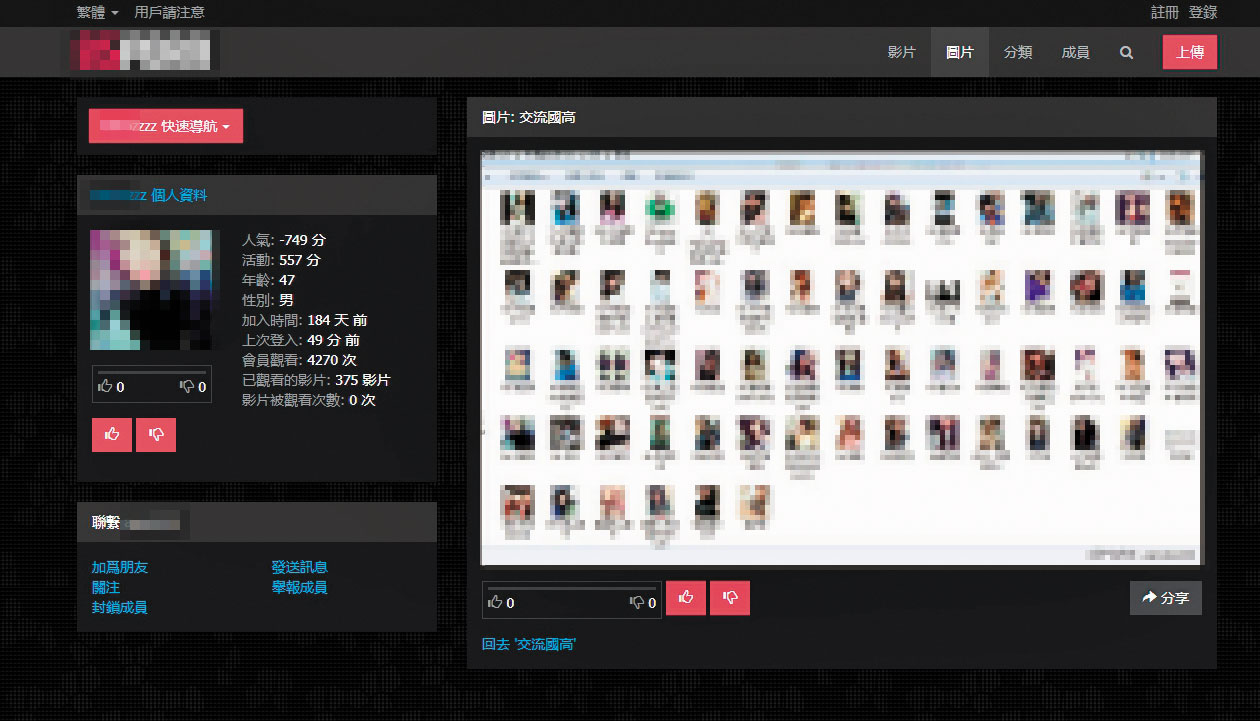This screenshot has width=1260, height=721.
Task: Click the picture rating bar below image
Action: coord(571,600)
